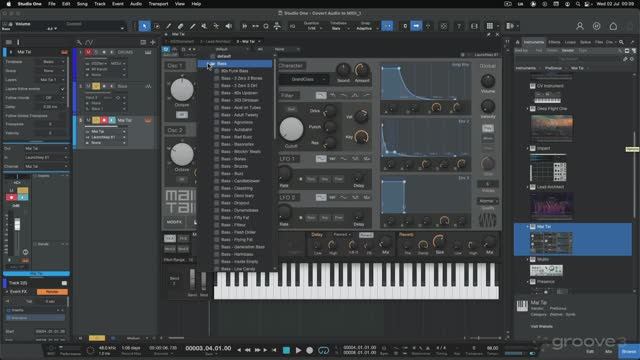This screenshot has height=360, width=640.
Task: Select the Mai Tai thumbnail in Browser
Action: pos(551,243)
